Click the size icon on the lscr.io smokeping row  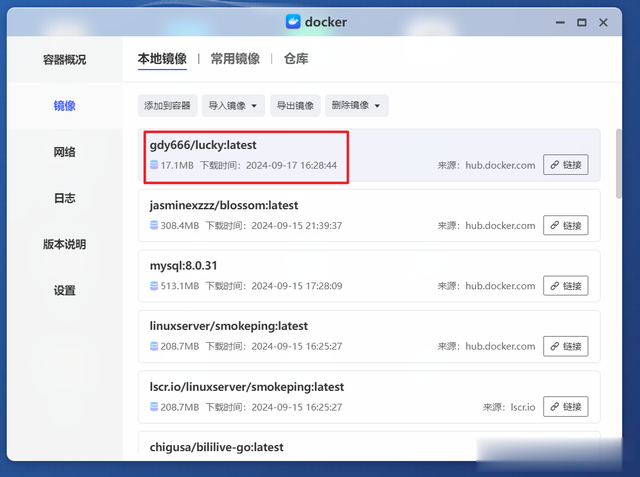pyautogui.click(x=154, y=406)
